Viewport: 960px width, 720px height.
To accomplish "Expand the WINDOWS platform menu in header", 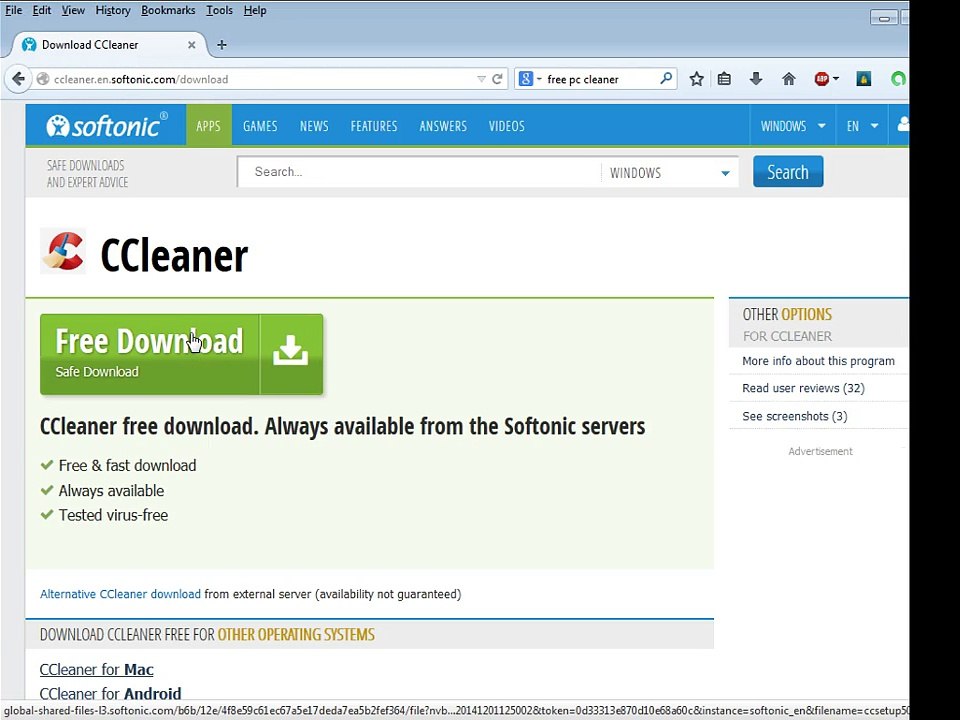I will pyautogui.click(x=793, y=126).
